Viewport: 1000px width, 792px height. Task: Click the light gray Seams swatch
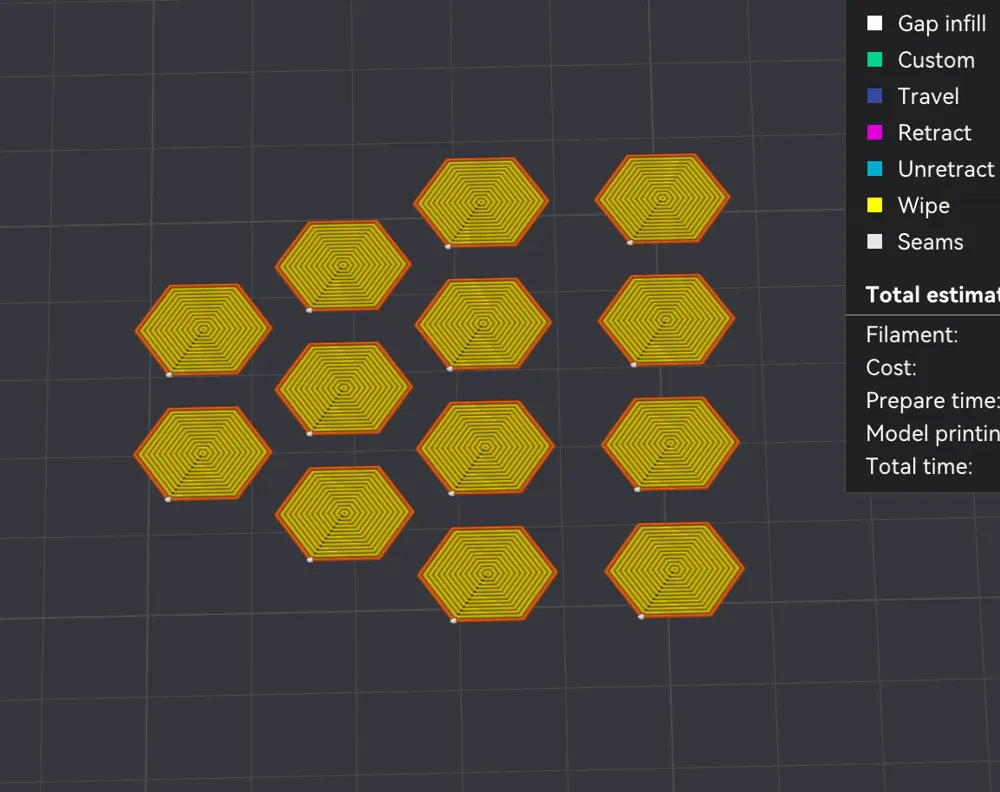coord(875,242)
